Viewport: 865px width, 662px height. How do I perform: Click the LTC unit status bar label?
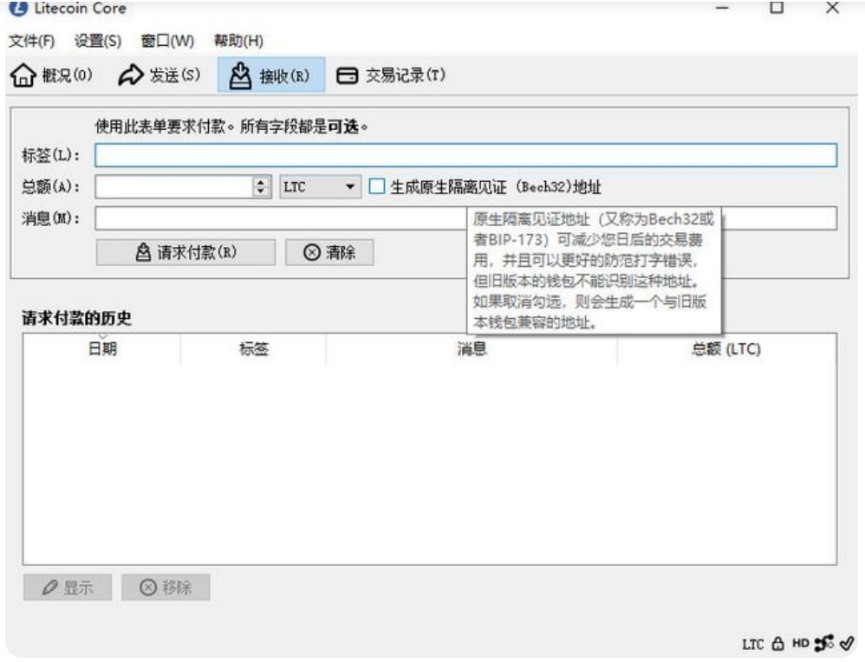pyautogui.click(x=752, y=644)
